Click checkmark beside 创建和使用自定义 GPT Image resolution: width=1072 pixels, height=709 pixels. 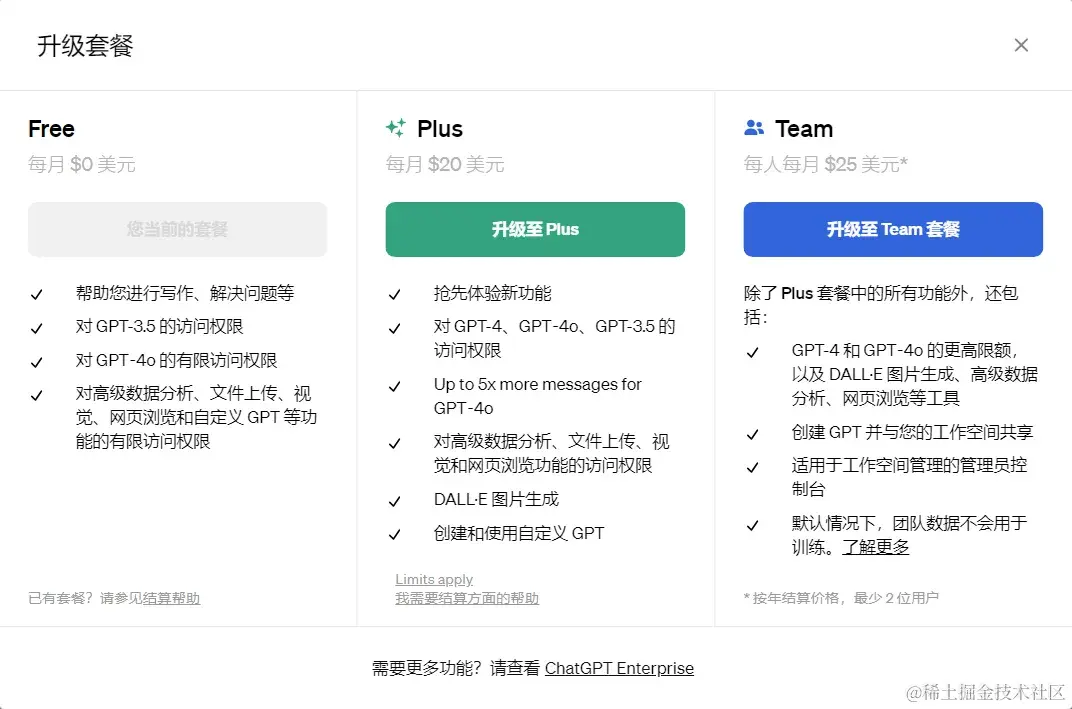[x=394, y=535]
